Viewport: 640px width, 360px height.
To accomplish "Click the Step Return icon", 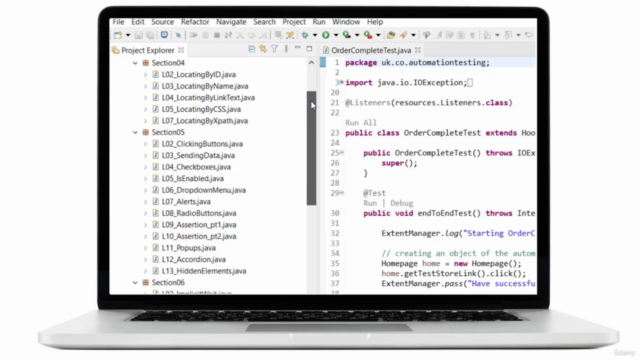I will coord(263,35).
